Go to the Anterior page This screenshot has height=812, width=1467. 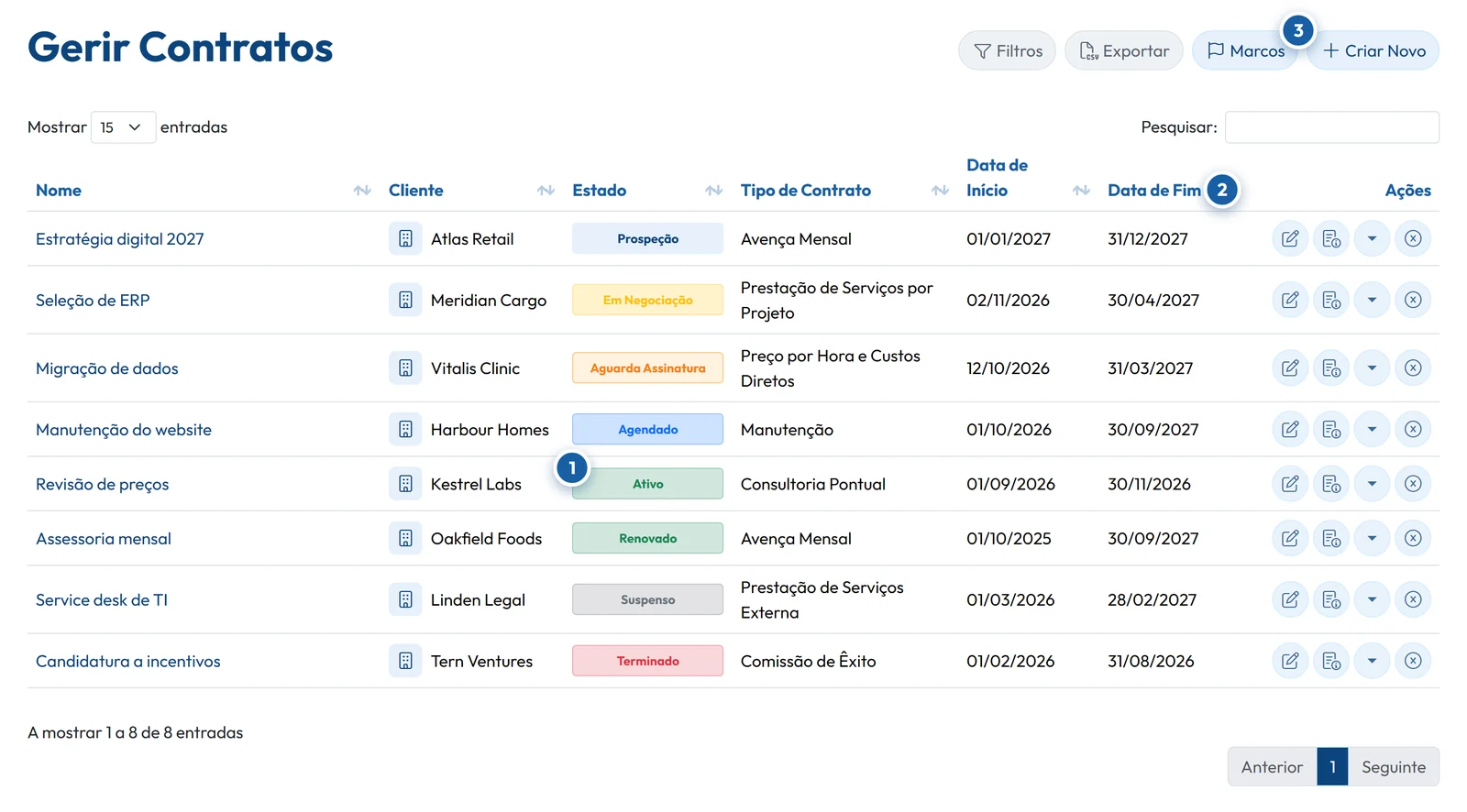pos(1272,767)
